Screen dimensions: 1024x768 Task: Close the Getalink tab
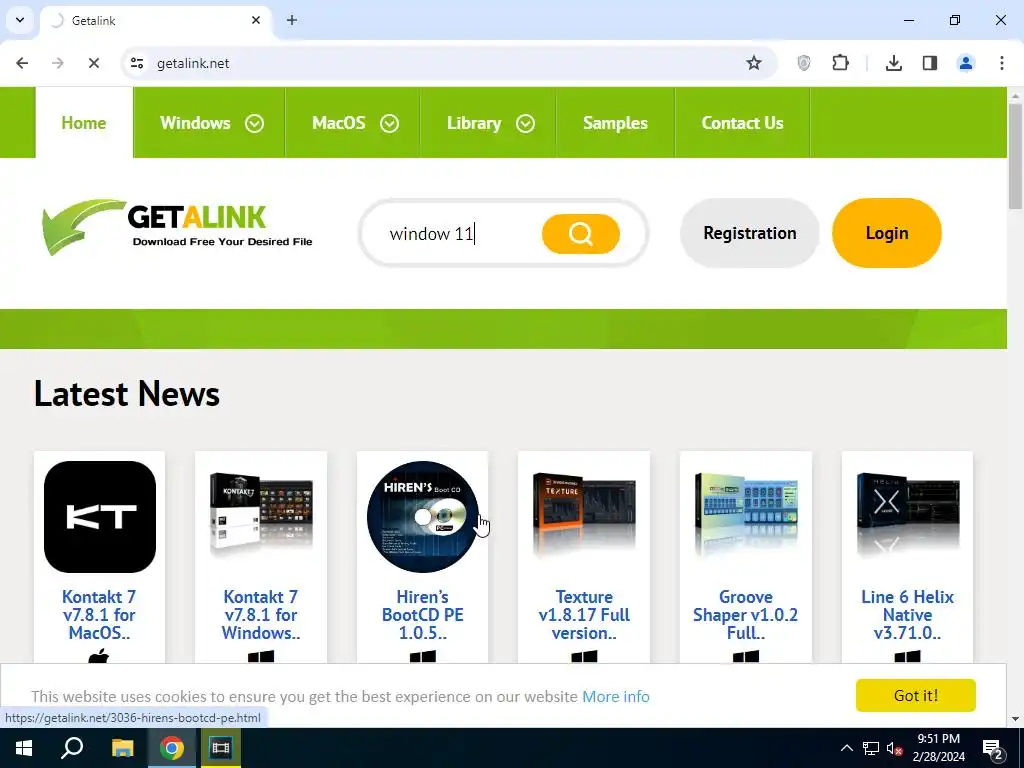[x=256, y=20]
